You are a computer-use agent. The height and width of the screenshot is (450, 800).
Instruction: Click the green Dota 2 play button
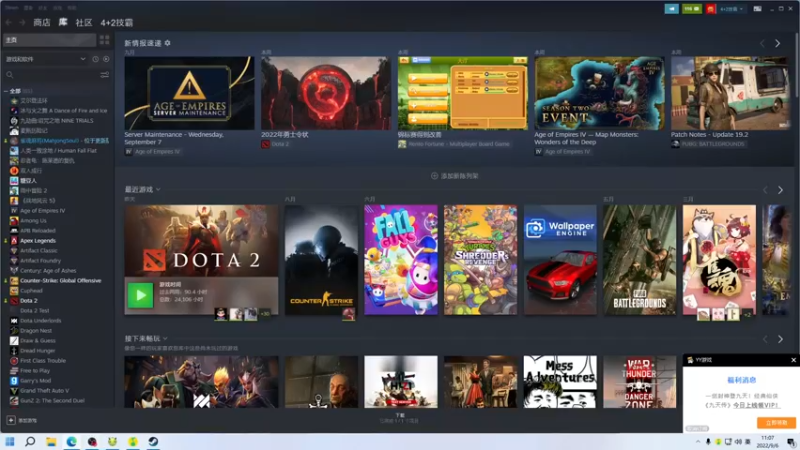[140, 295]
